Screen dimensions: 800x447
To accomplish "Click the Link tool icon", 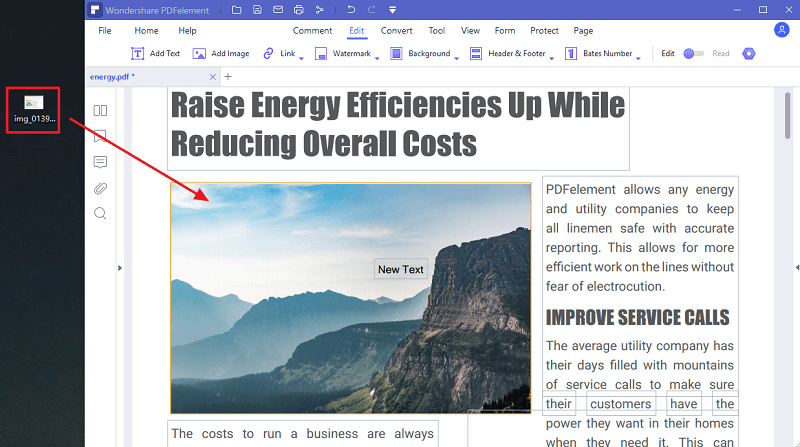I will click(268, 54).
